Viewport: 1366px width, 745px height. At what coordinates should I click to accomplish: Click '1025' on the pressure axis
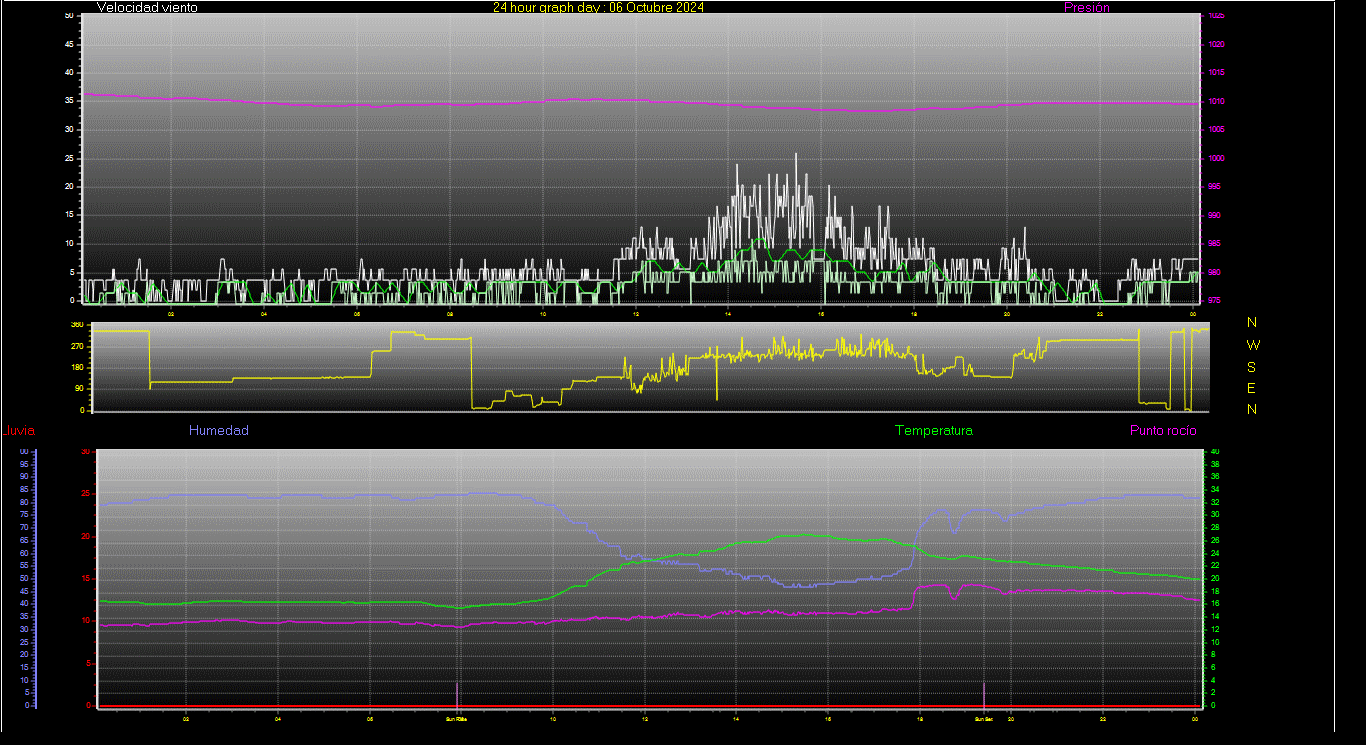[1215, 16]
